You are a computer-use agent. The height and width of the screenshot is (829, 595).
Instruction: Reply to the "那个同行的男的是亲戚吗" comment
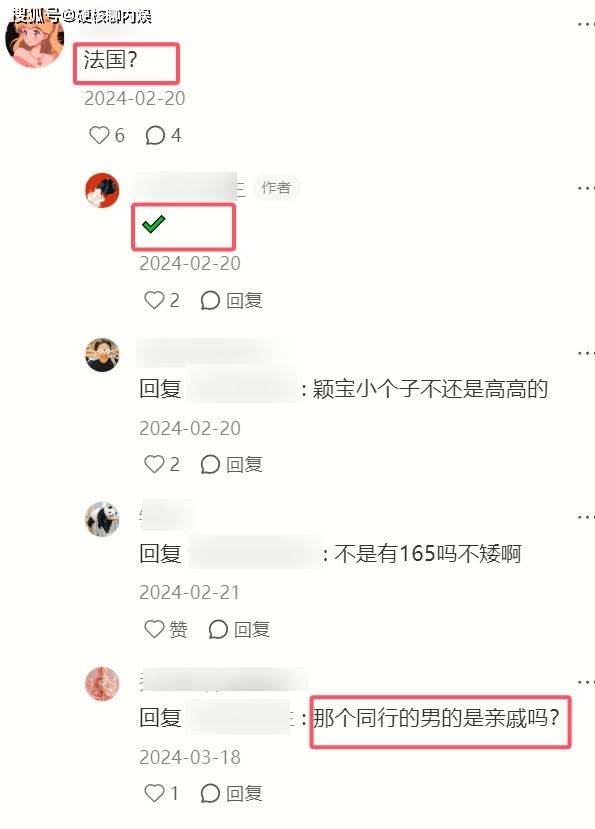point(232,793)
